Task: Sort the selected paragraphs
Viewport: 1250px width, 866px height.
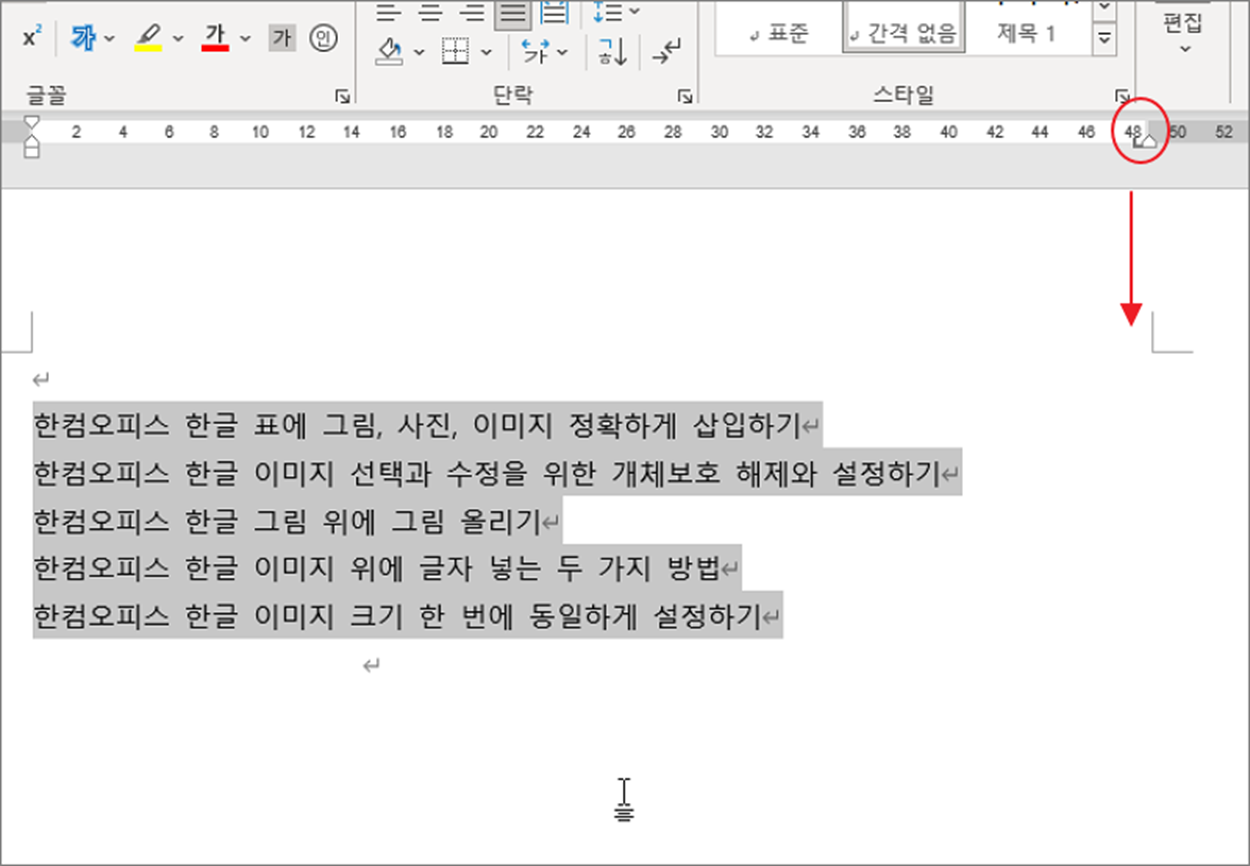Action: tap(612, 51)
